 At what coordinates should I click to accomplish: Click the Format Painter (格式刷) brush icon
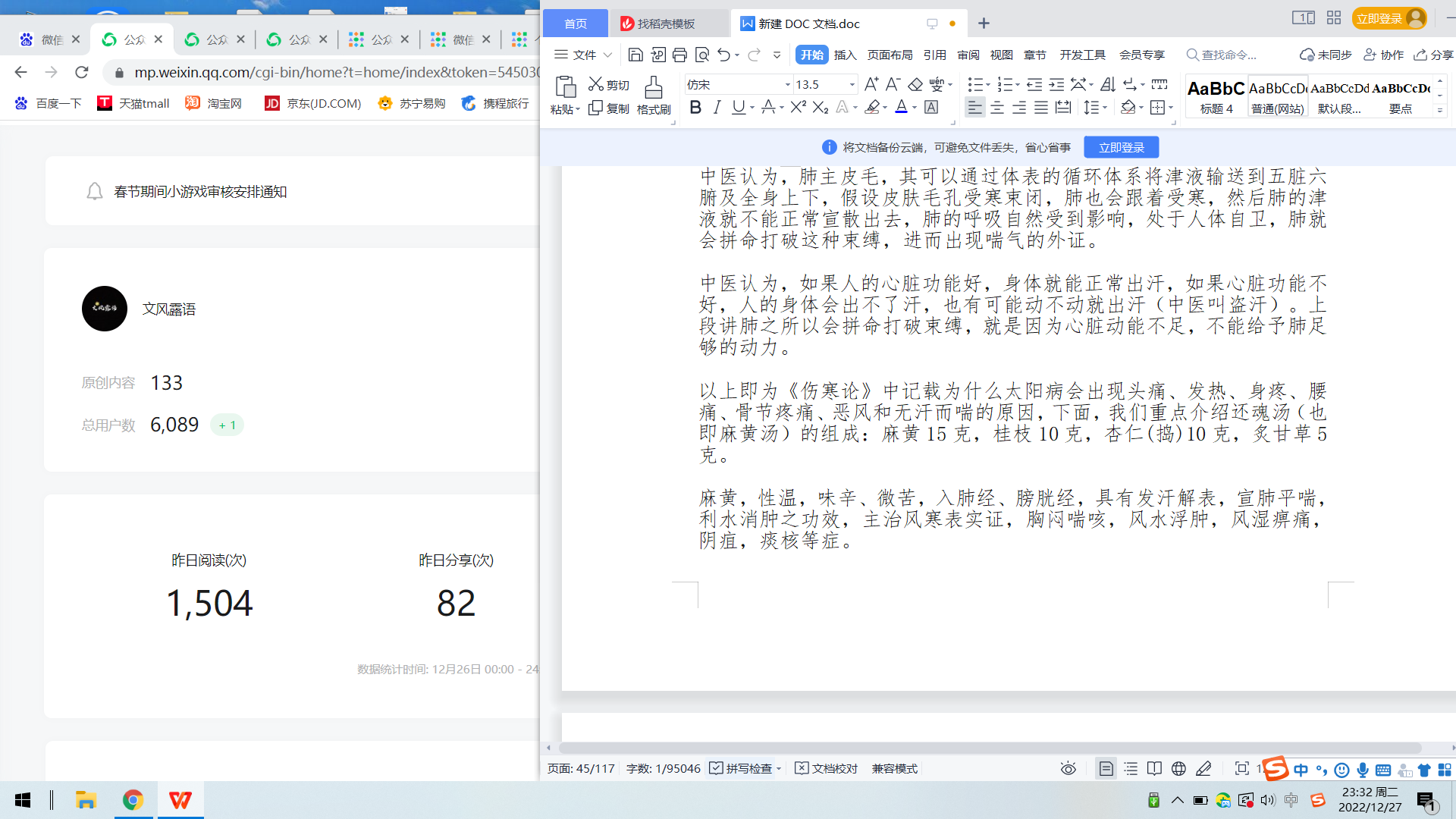[653, 87]
